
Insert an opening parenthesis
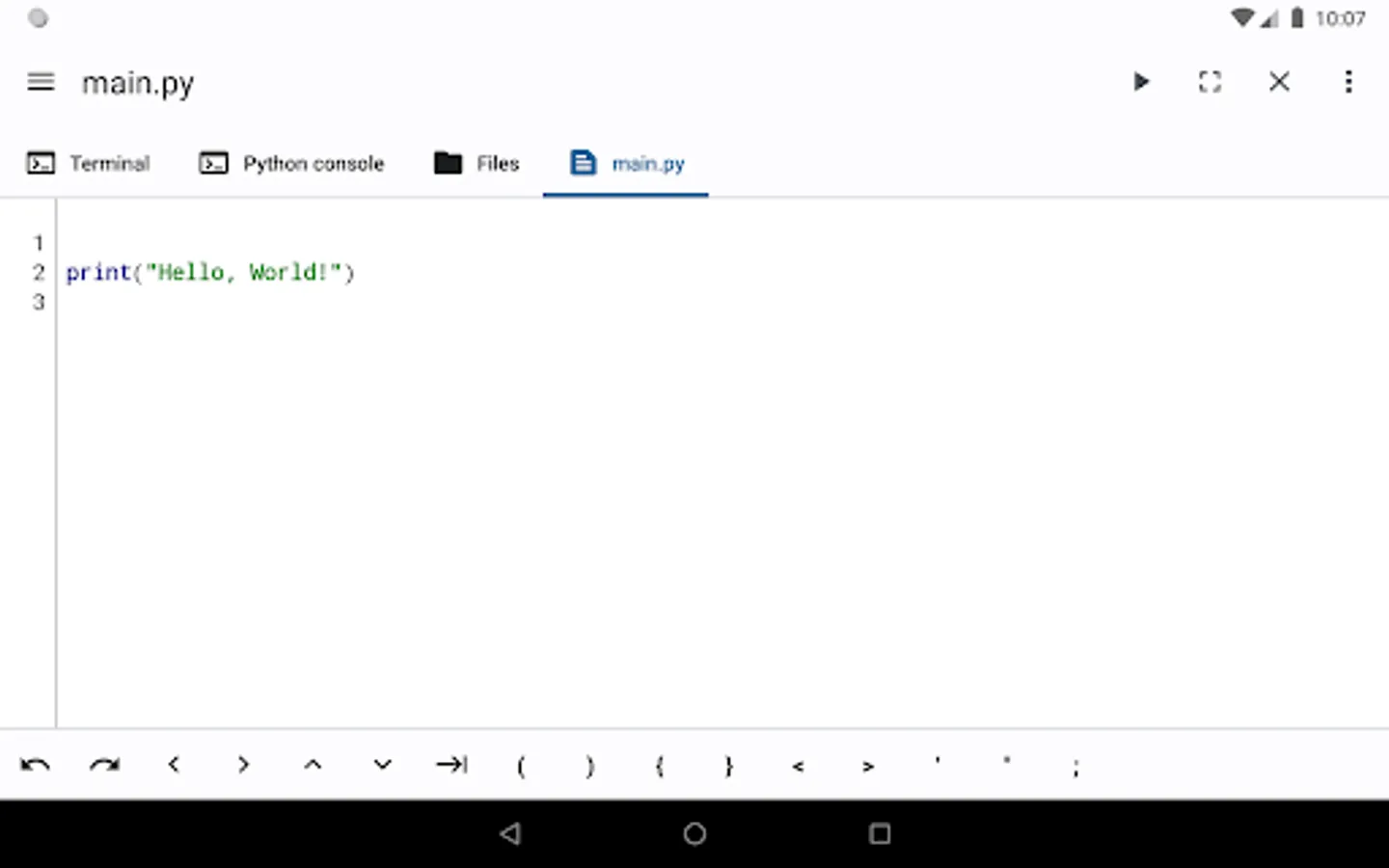click(x=521, y=767)
